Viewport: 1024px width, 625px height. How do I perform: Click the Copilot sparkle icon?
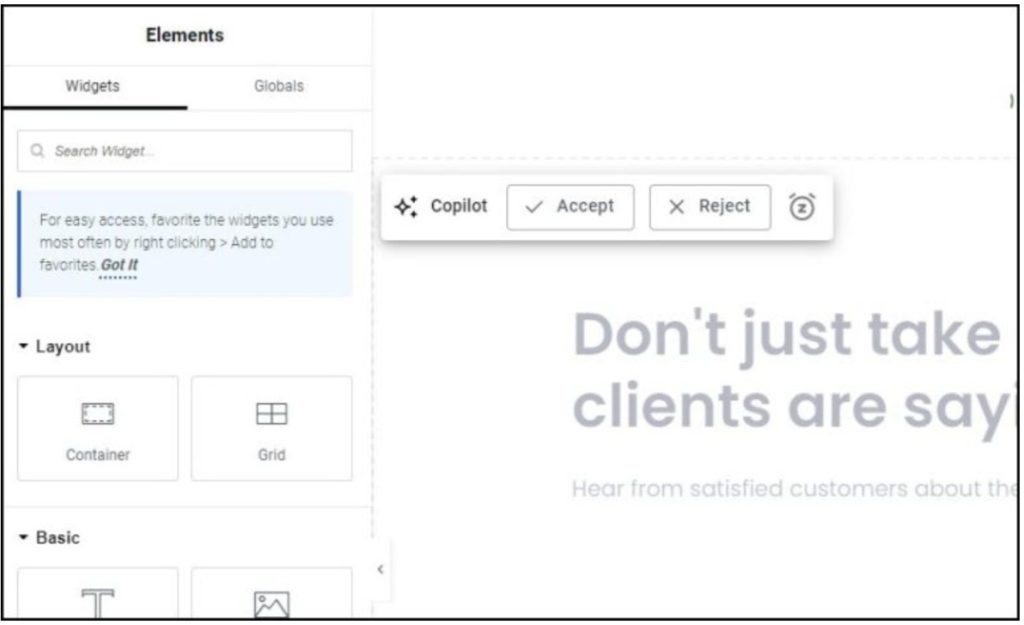coord(406,207)
